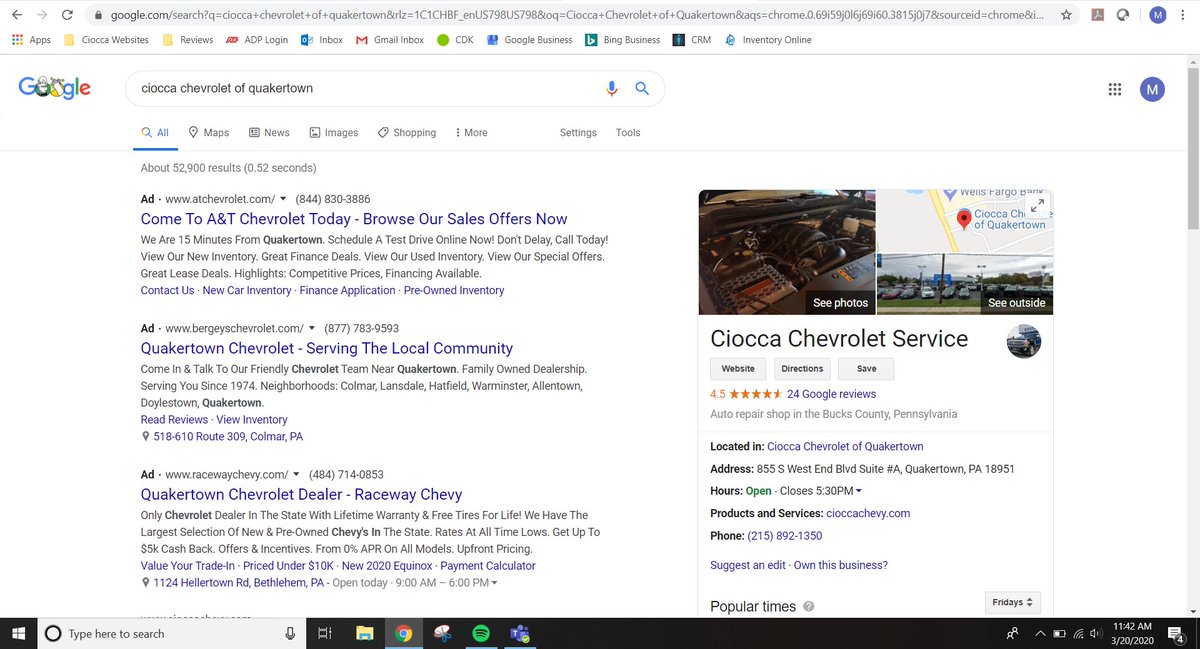1200x649 pixels.
Task: Open 24 Google reviews link
Action: [x=831, y=394]
